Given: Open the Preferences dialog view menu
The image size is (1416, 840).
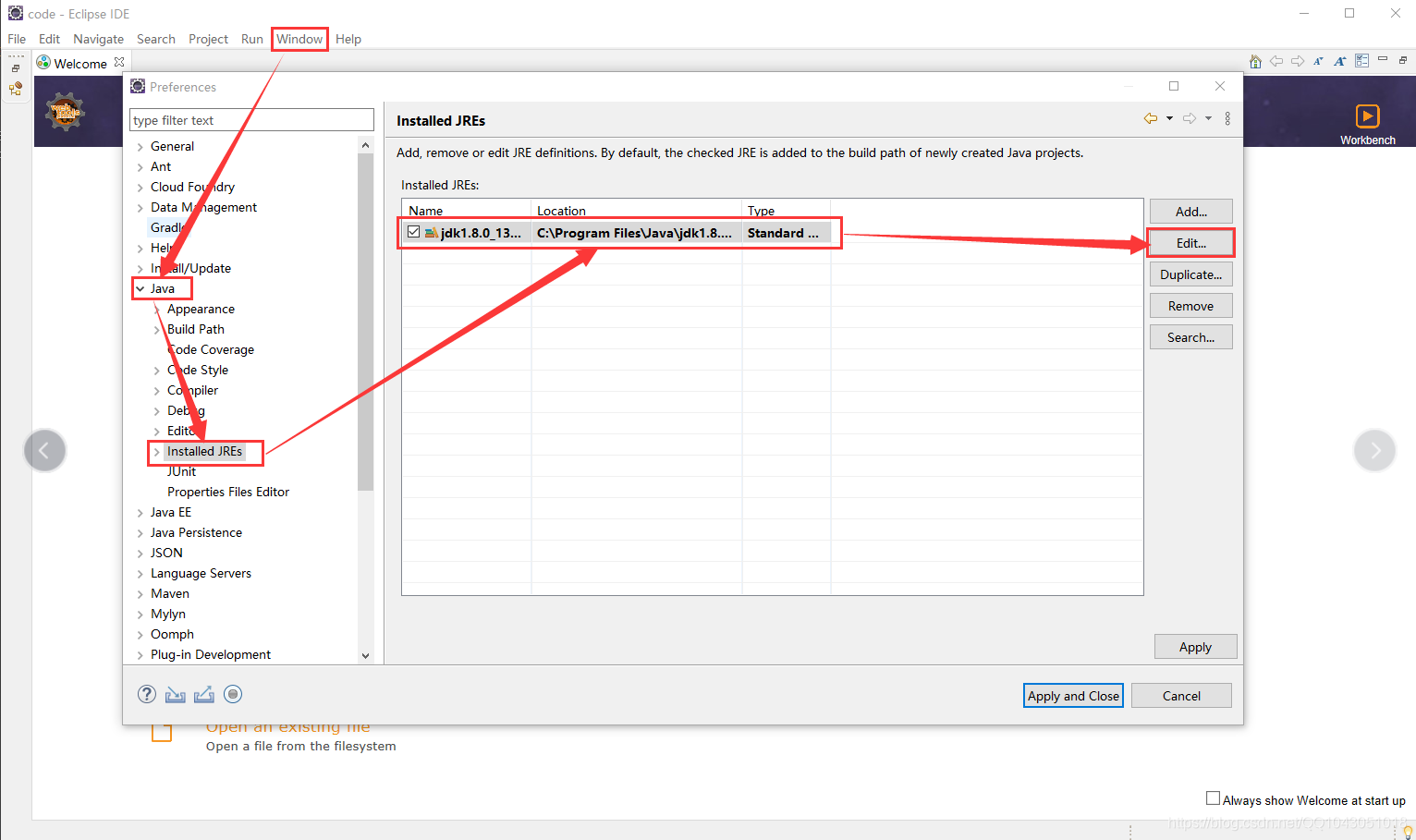Looking at the screenshot, I should click(1227, 118).
